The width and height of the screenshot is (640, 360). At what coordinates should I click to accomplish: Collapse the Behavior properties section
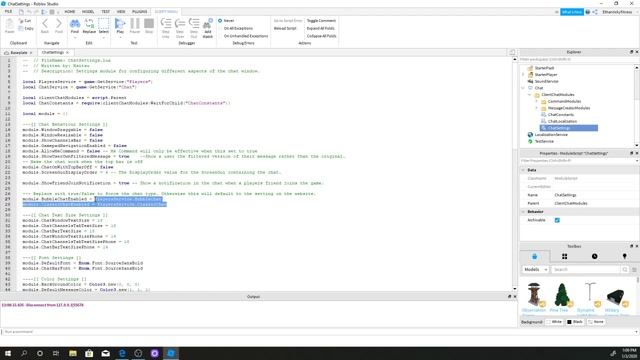[x=523, y=211]
